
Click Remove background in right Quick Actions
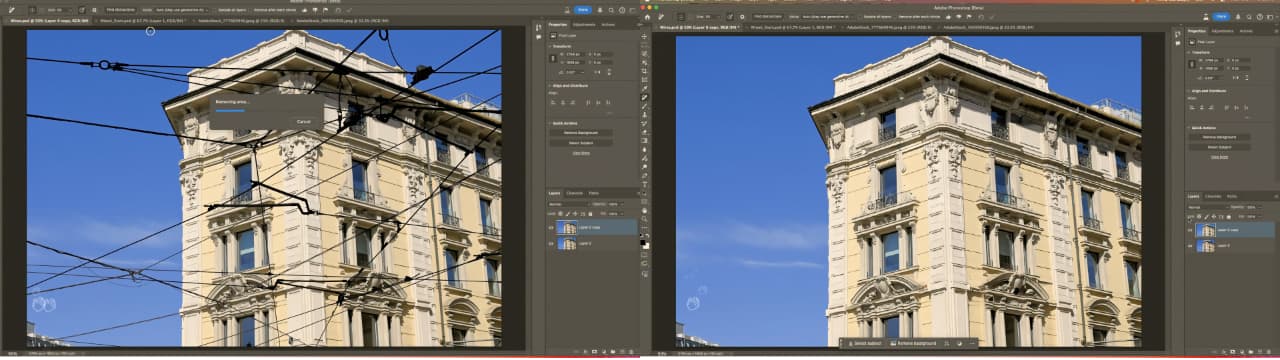pyautogui.click(x=1220, y=137)
